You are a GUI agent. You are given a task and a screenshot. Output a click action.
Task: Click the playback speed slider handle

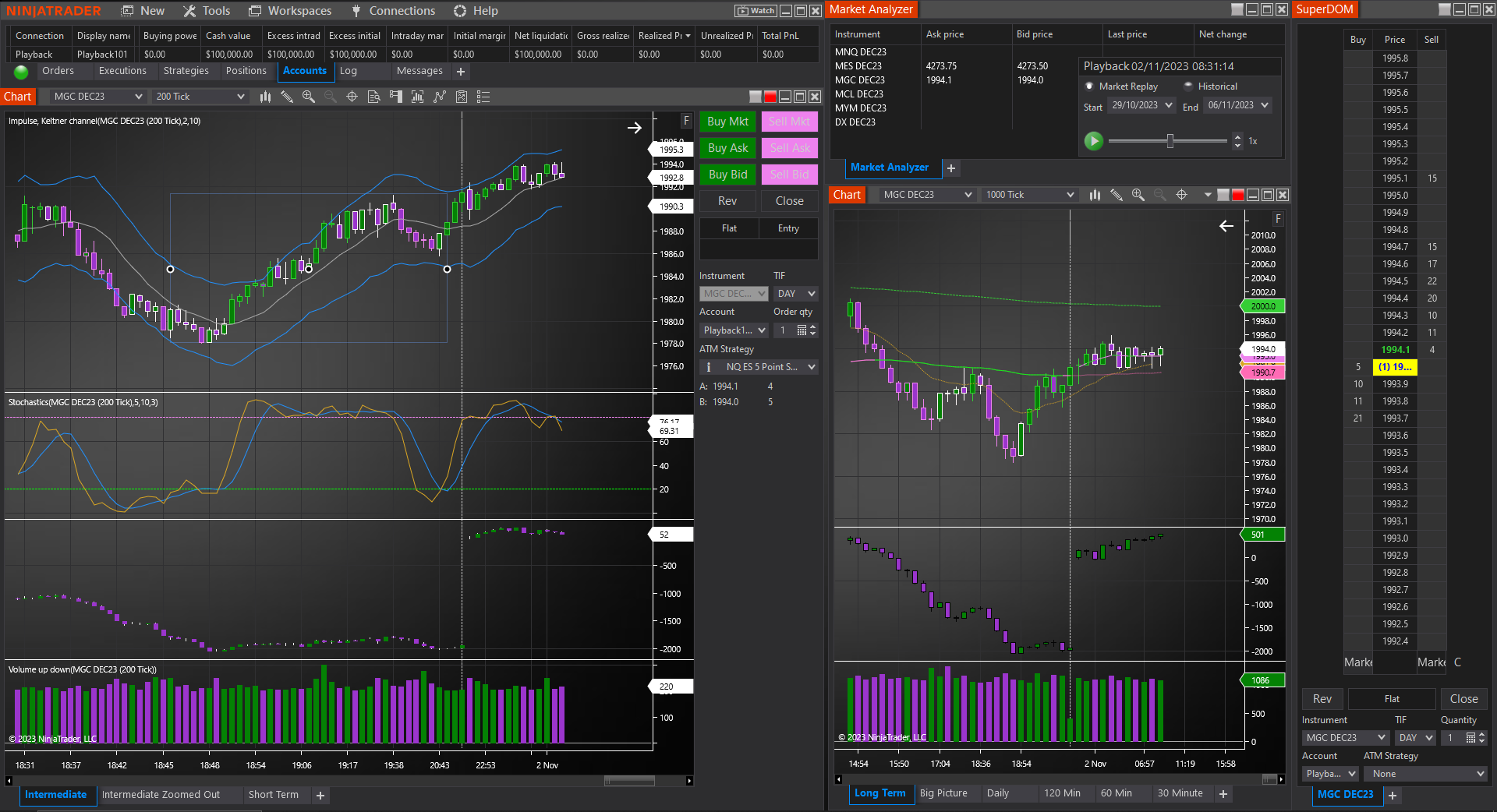tap(1170, 141)
